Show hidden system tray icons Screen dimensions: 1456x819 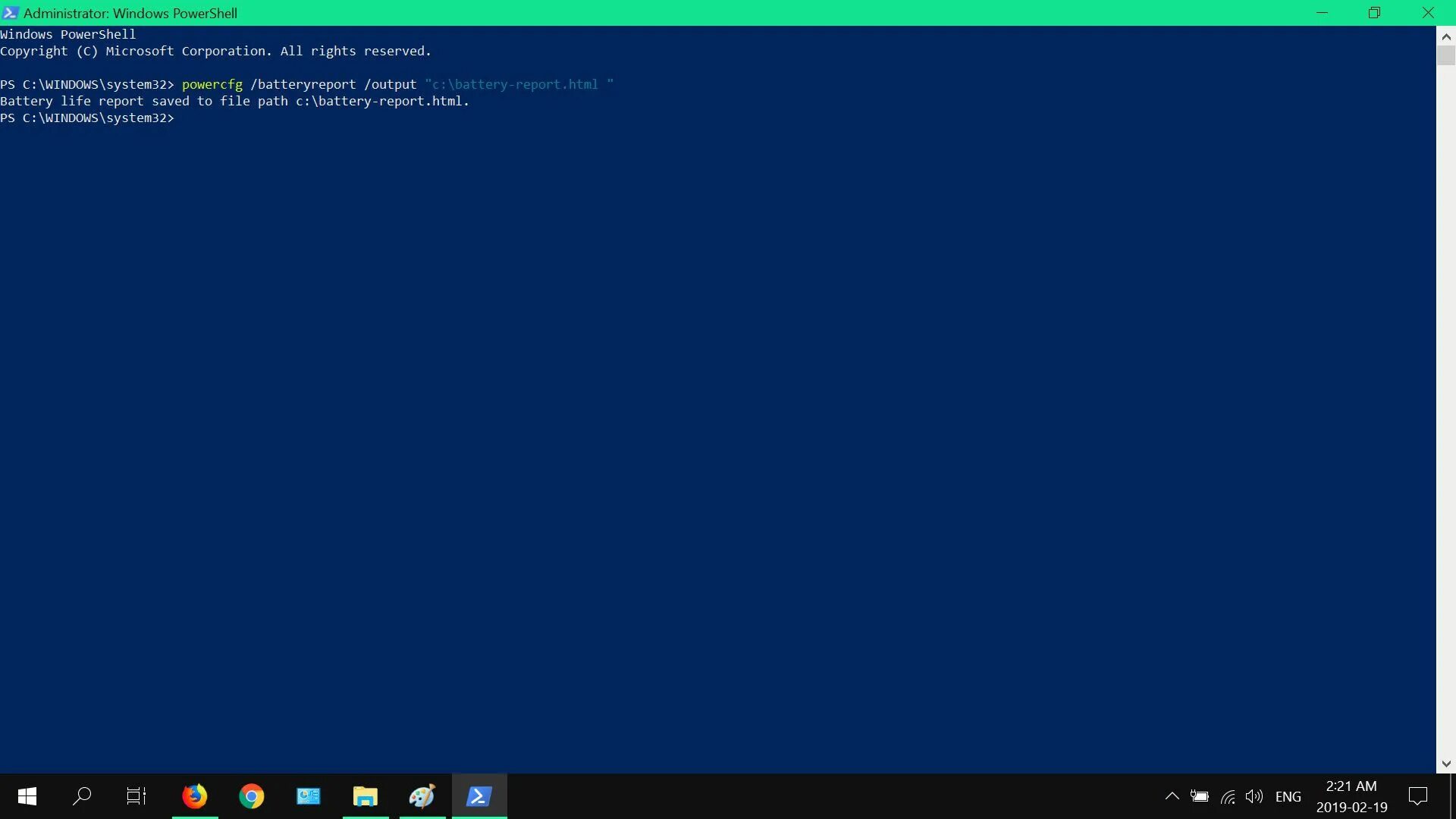tap(1172, 796)
